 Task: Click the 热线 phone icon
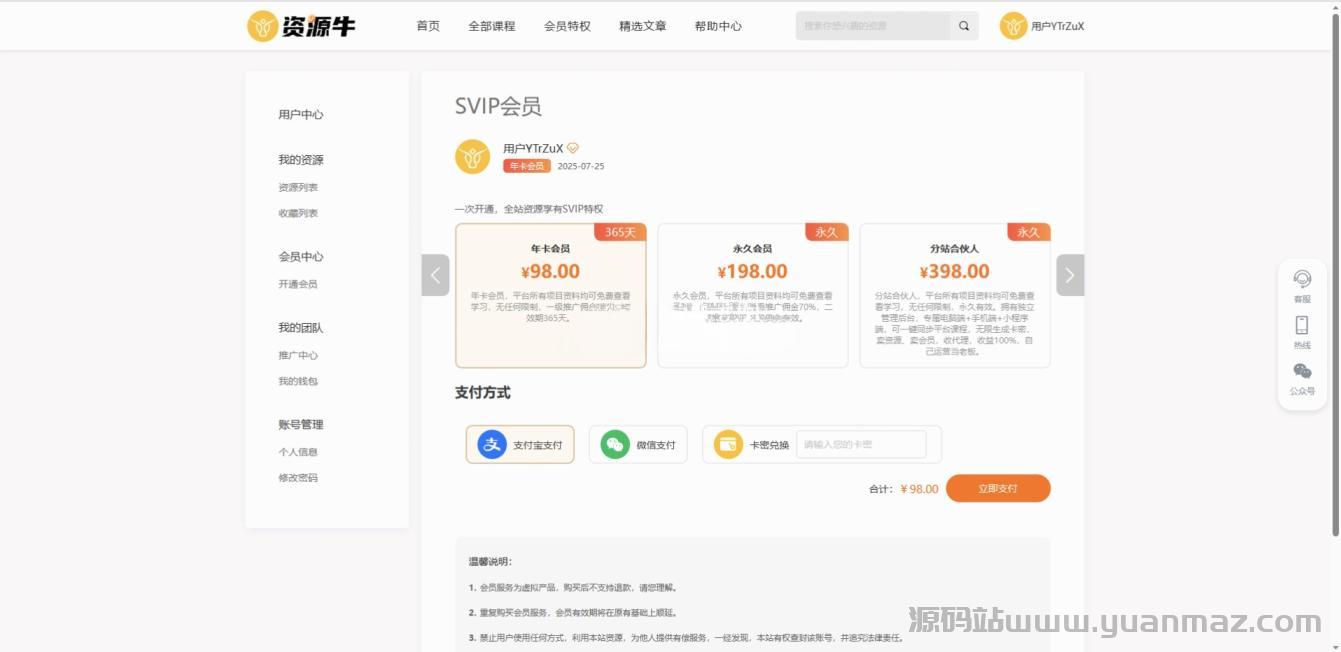[x=1302, y=325]
